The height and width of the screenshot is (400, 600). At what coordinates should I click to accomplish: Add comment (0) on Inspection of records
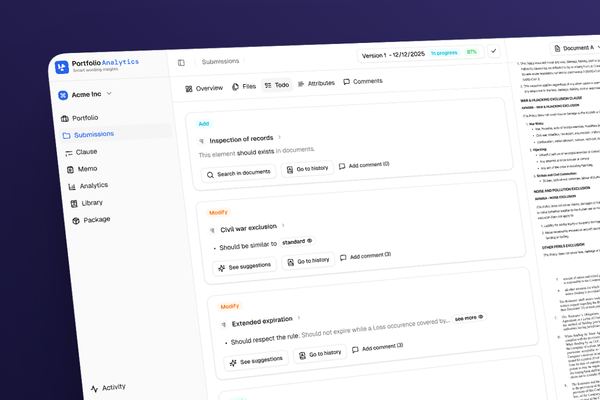click(364, 165)
